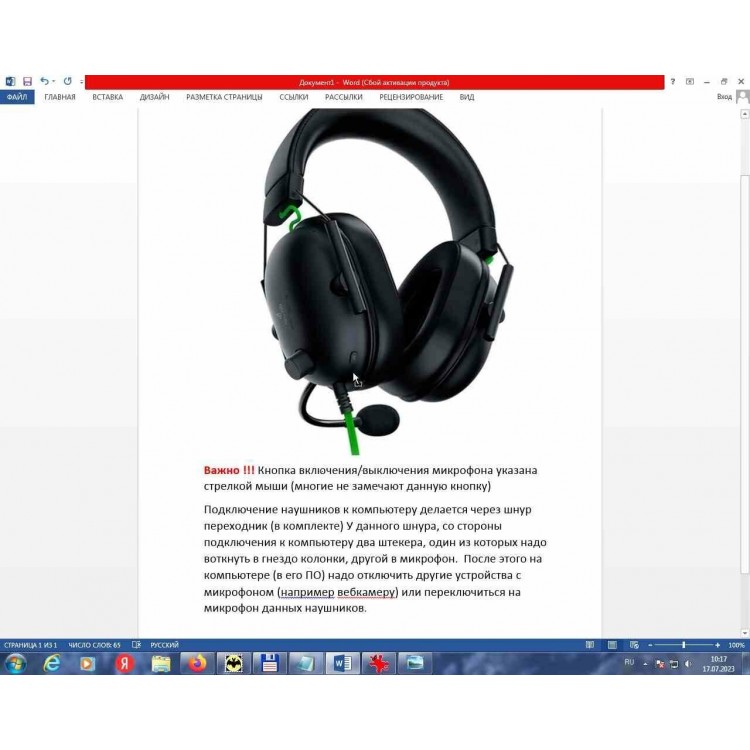Select the headphones image in document
Image resolution: width=750 pixels, height=750 pixels.
(x=385, y=282)
